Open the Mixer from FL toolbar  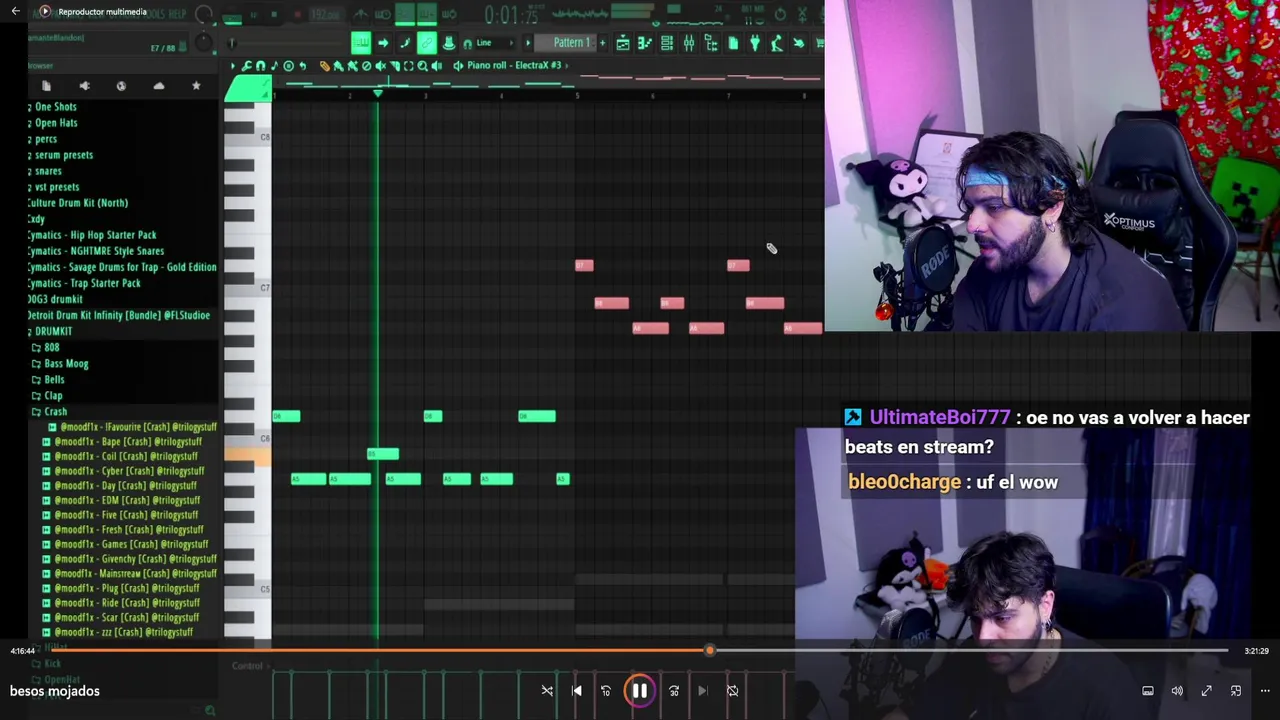pyautogui.click(x=688, y=43)
